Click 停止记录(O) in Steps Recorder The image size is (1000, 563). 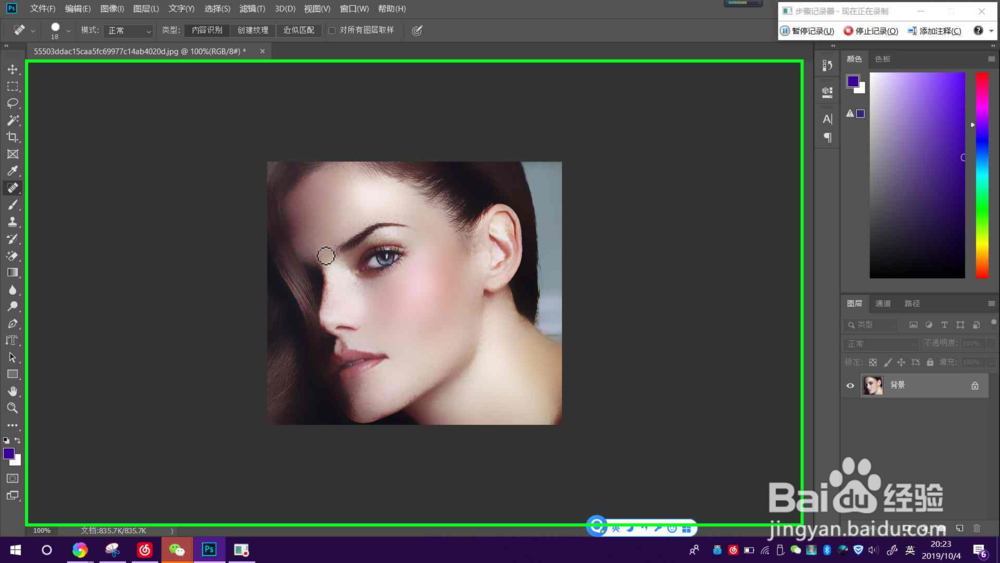(x=871, y=31)
